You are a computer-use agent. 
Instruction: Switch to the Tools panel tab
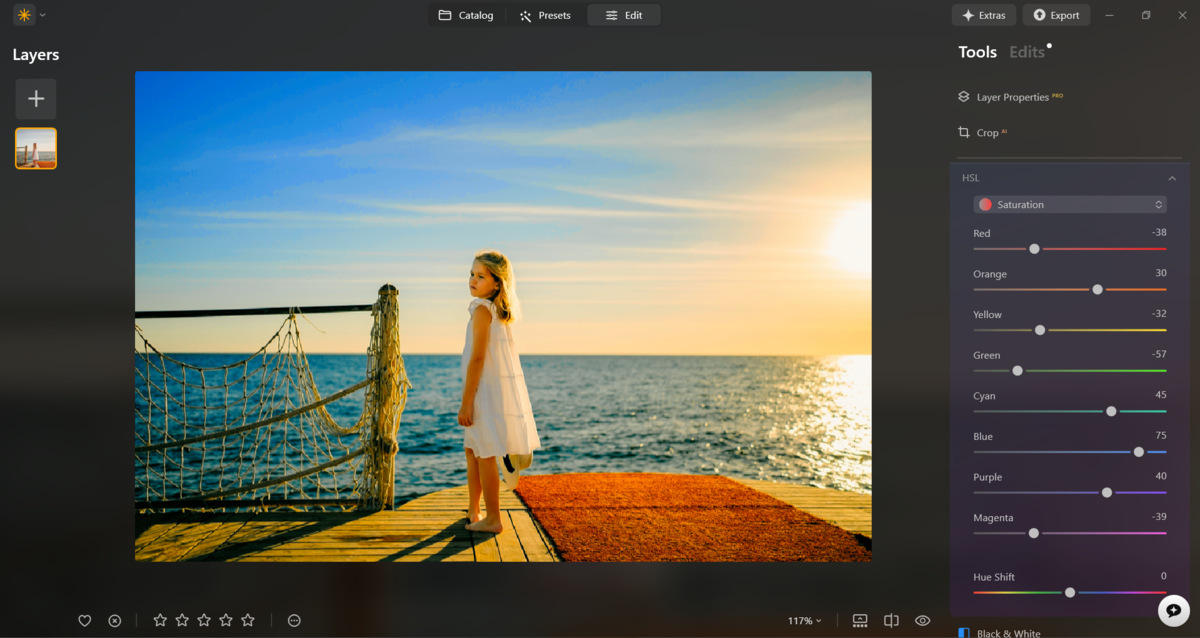click(977, 53)
